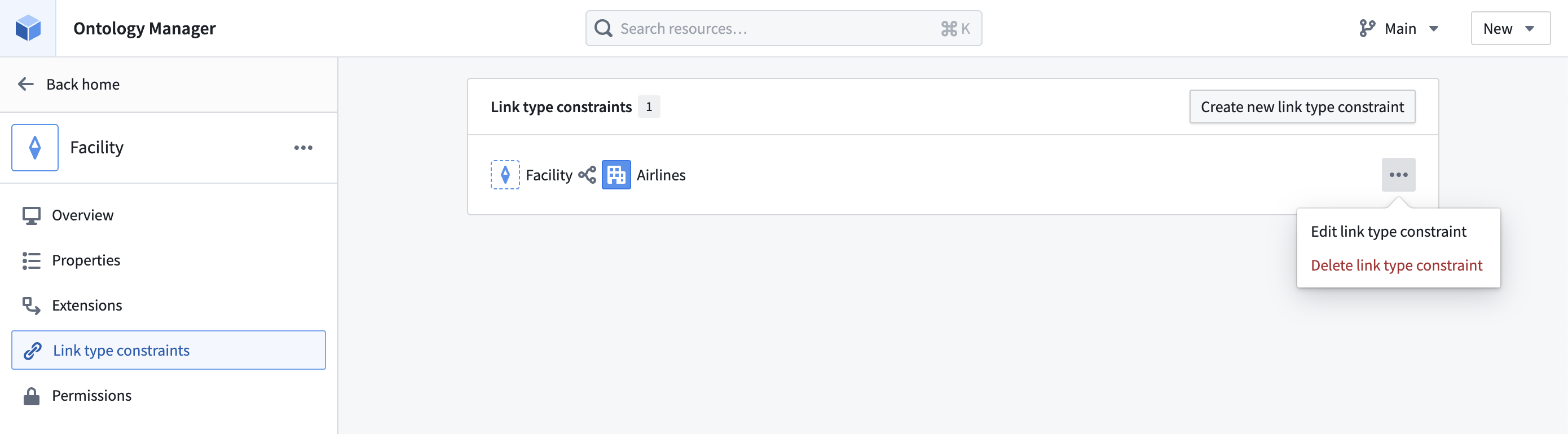Image resolution: width=1568 pixels, height=434 pixels.
Task: Open the Main branch dropdown
Action: click(1399, 28)
